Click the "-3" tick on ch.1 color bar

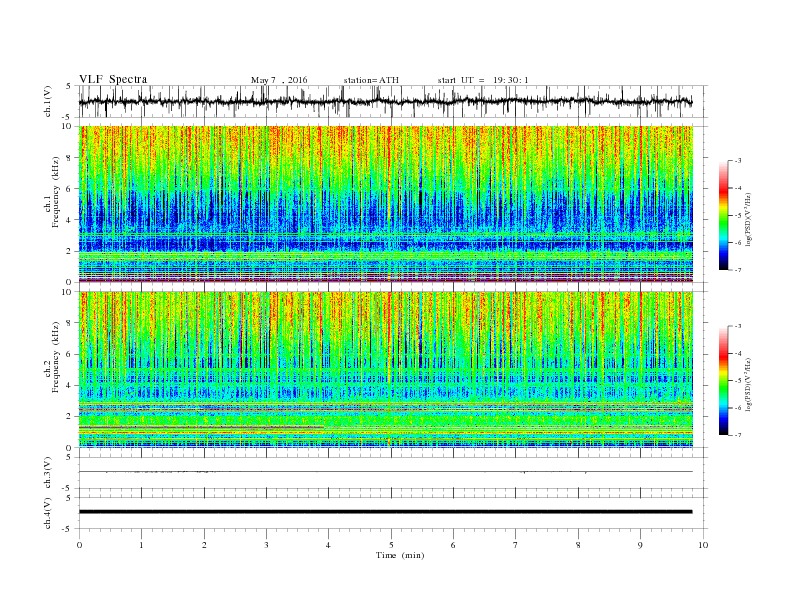(738, 161)
